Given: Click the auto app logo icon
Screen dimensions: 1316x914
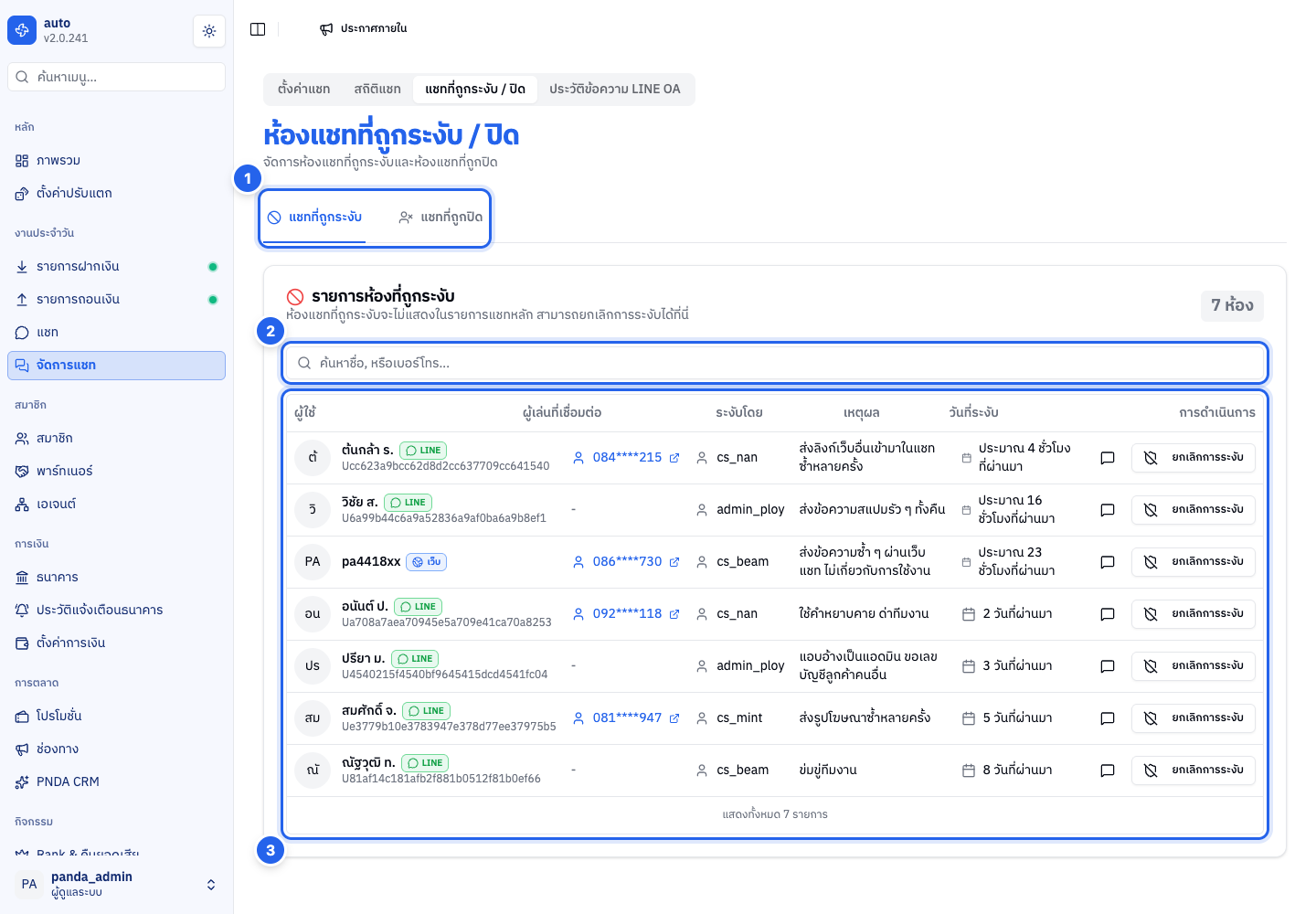Looking at the screenshot, I should 22,30.
